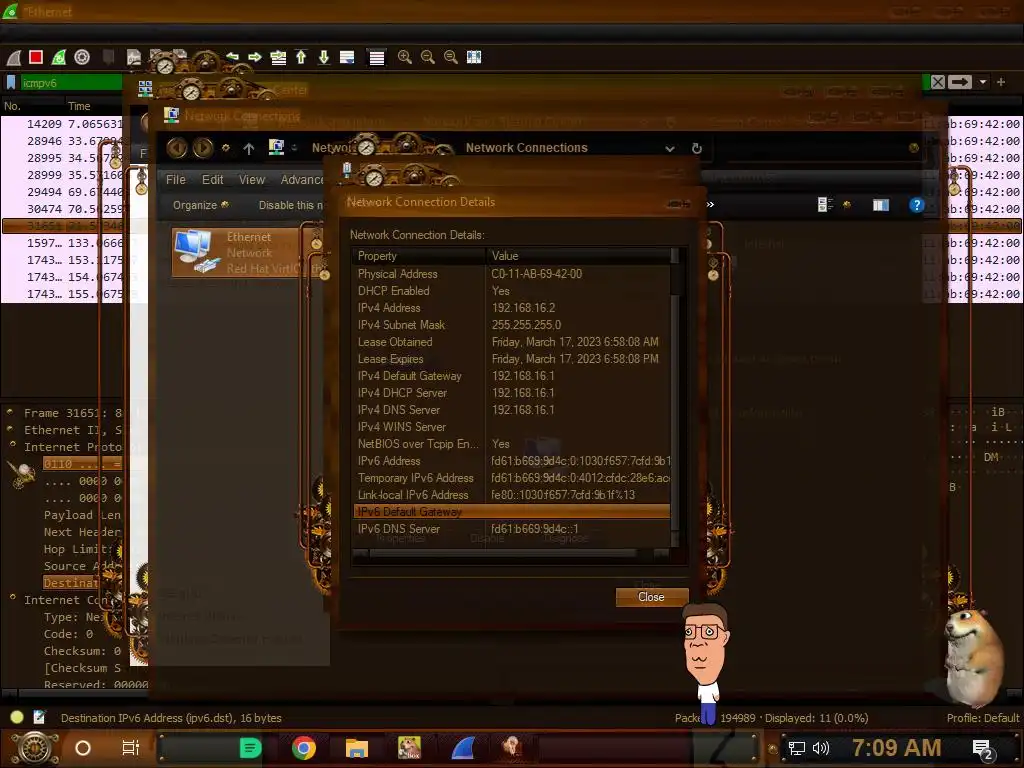1024x768 pixels.
Task: Open the Advanced menu
Action: (x=302, y=180)
